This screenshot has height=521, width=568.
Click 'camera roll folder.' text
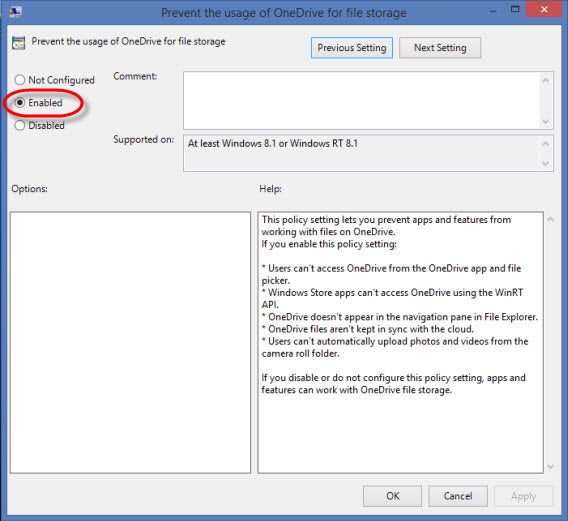coord(300,354)
